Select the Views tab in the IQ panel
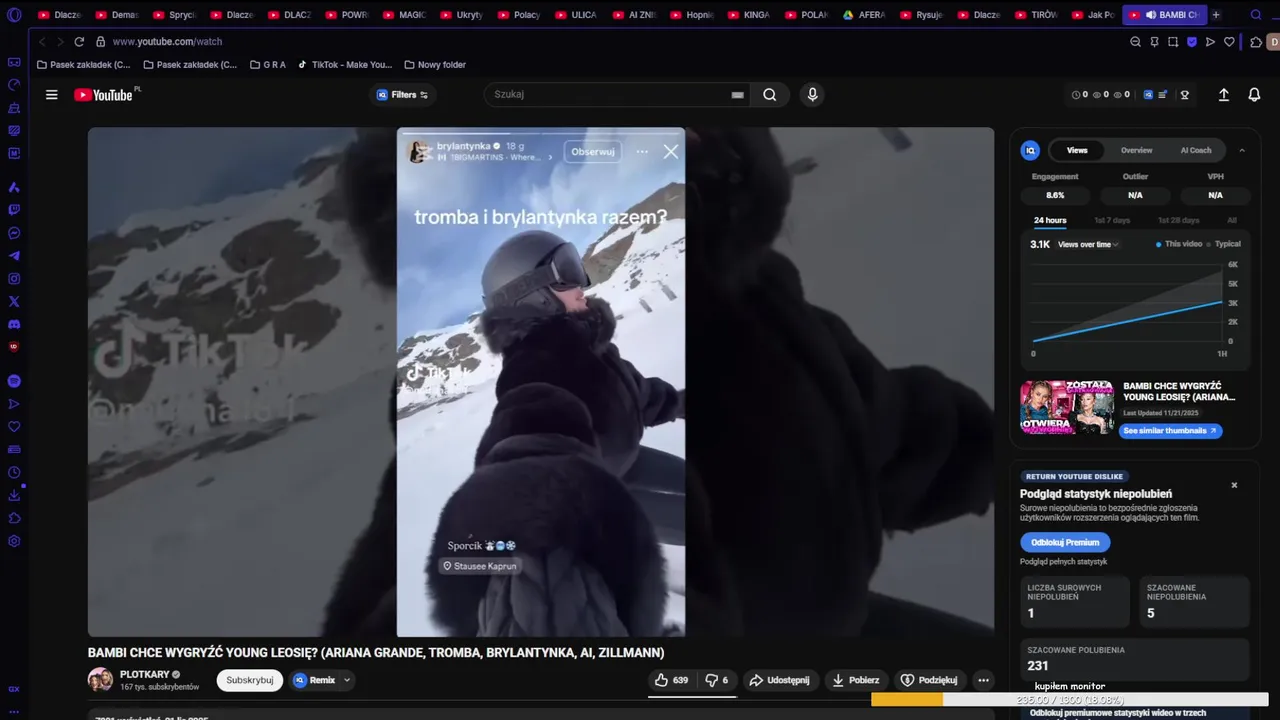 [1077, 150]
